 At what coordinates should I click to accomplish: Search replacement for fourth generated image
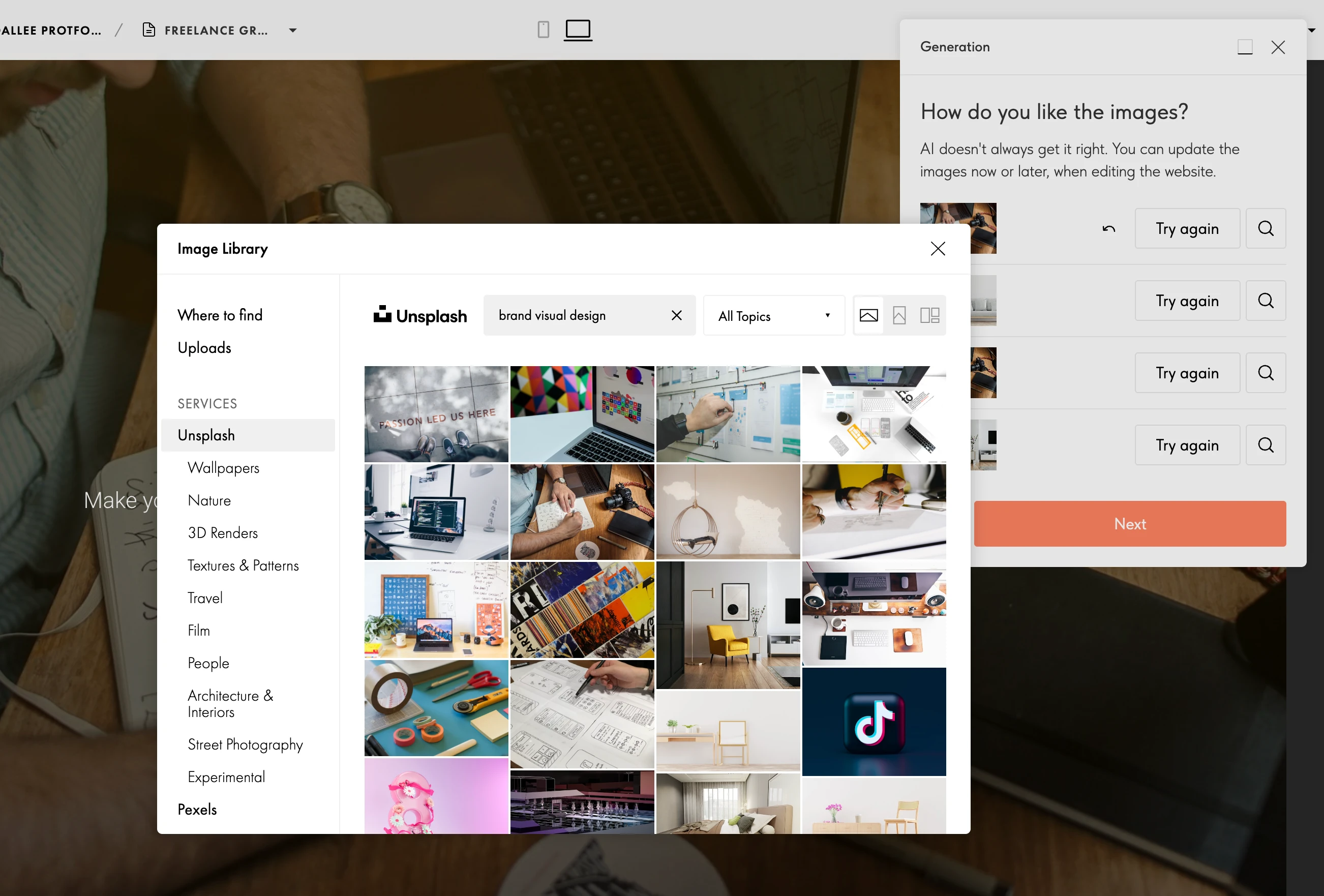1266,445
